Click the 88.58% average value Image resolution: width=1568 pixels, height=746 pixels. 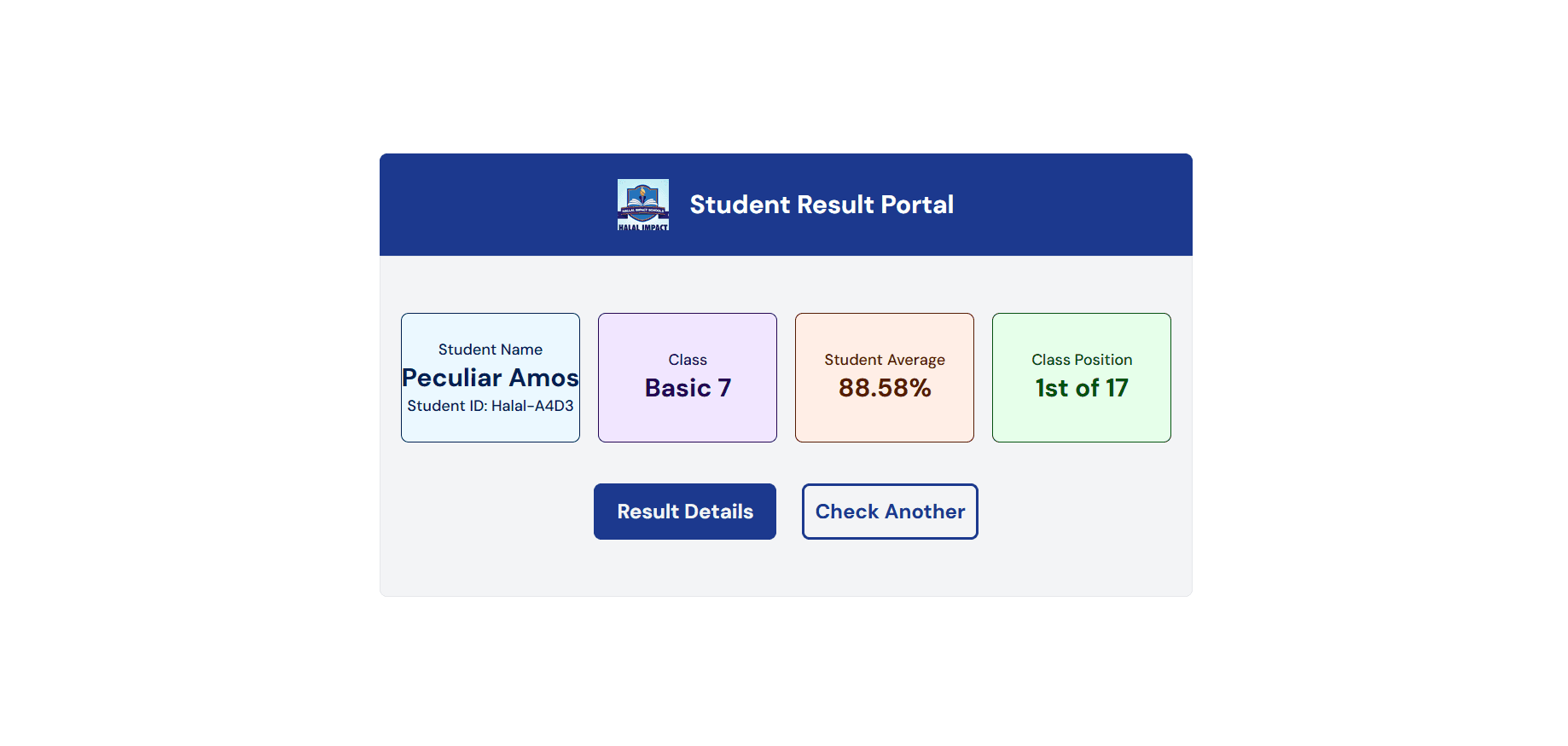coord(884,388)
